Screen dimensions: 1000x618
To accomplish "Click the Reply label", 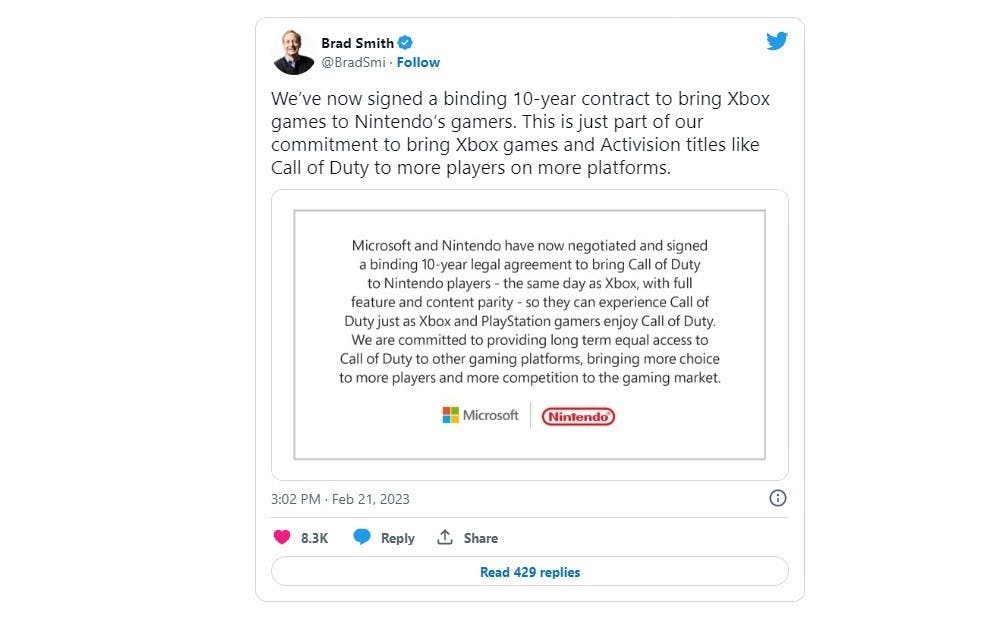I will pos(397,538).
